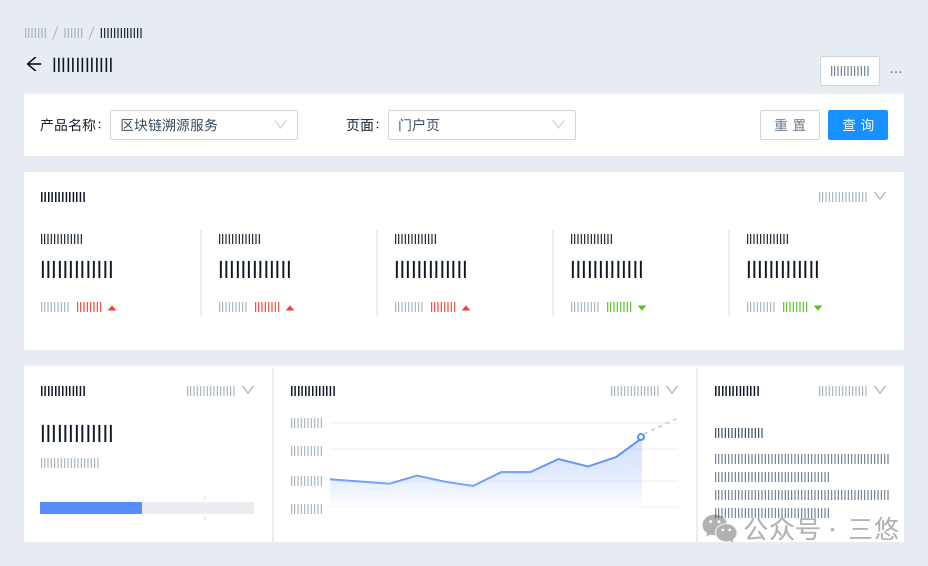Click the red up-trend arrow in the second metric
This screenshot has width=928, height=566.
coord(290,308)
